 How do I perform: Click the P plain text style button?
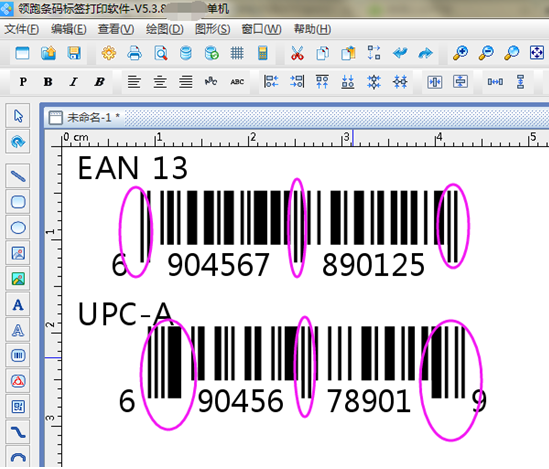(x=23, y=82)
